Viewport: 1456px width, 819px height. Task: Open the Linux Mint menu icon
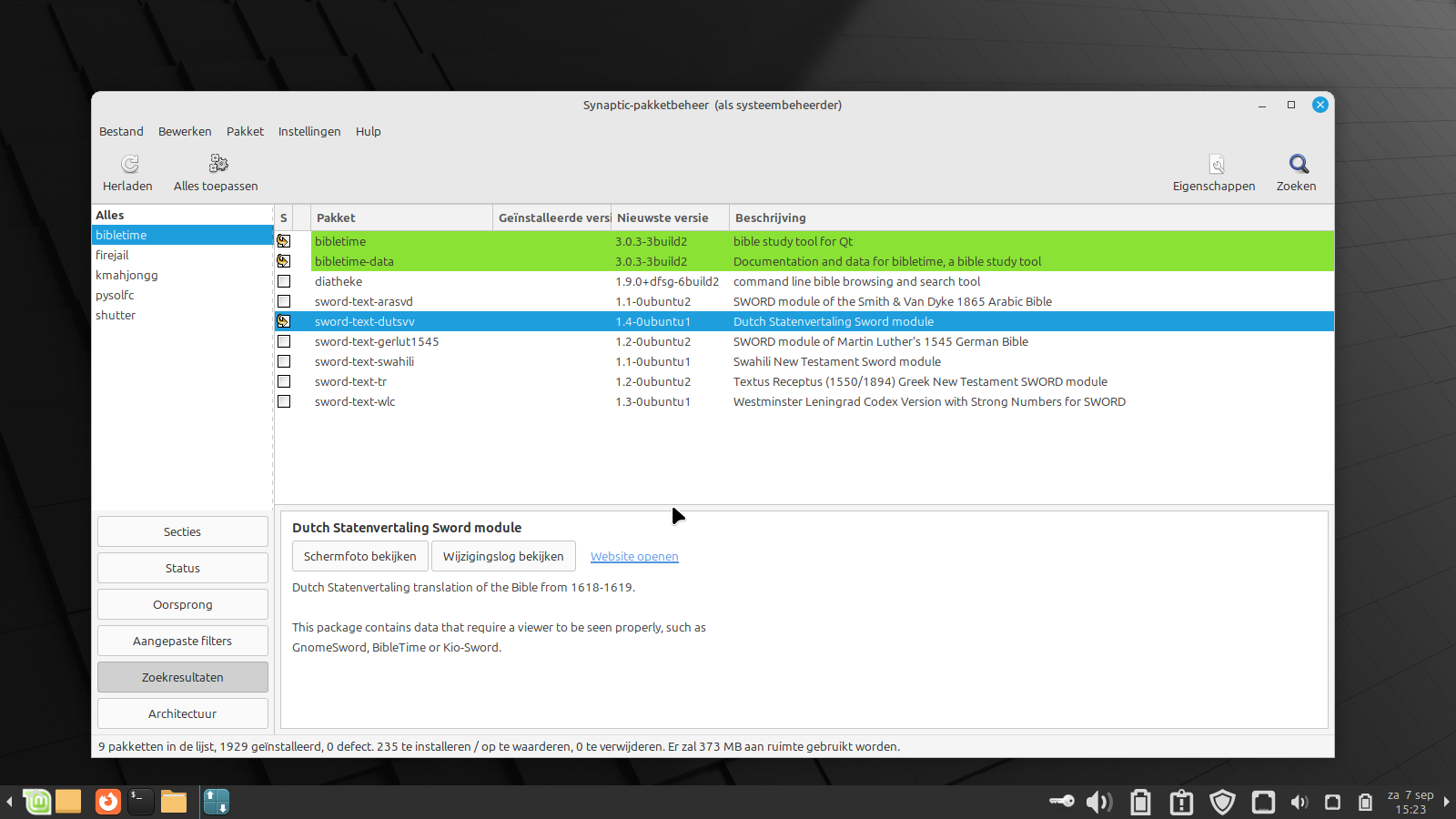pos(37,802)
